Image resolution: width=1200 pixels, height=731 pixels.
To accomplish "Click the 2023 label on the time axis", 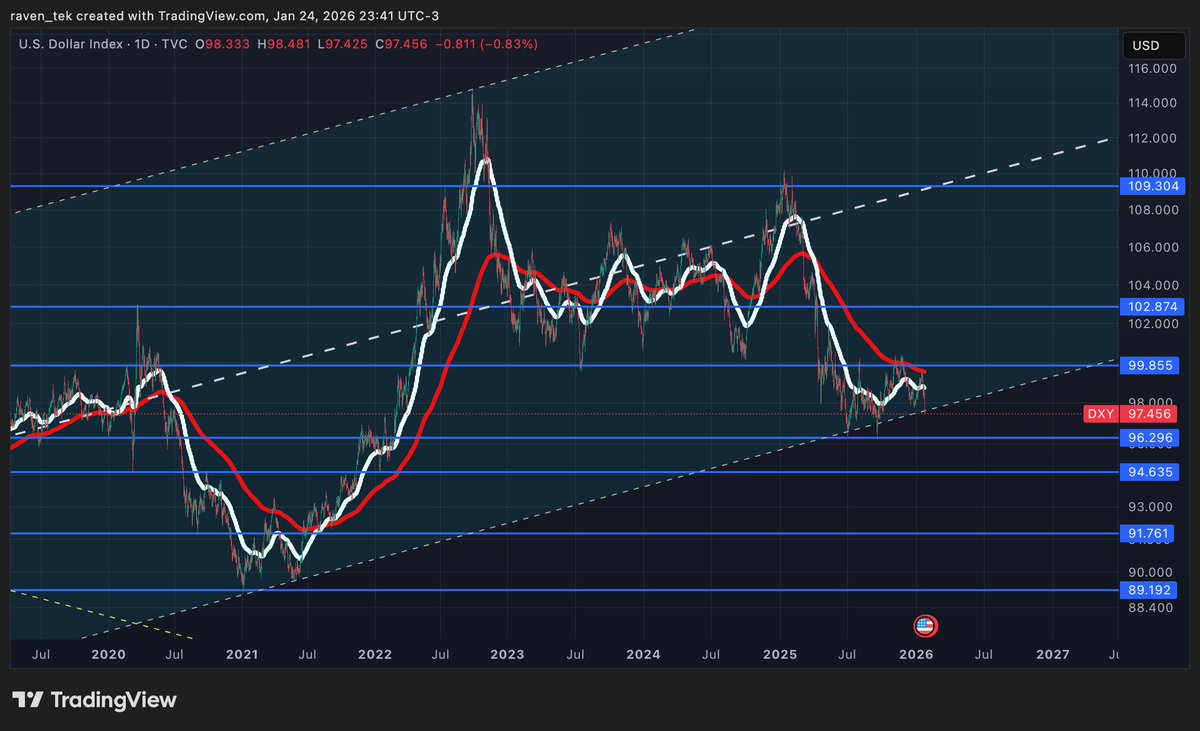I will coord(507,655).
